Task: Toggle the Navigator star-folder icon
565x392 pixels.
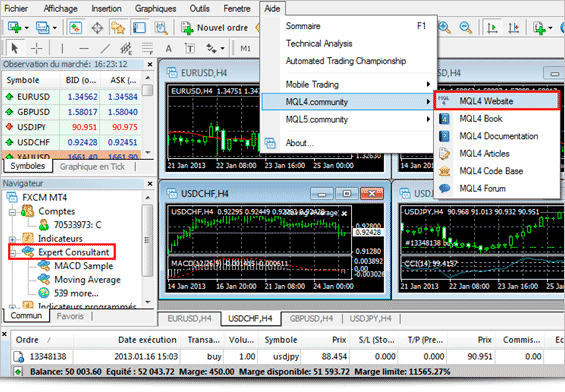Action: coord(118,27)
